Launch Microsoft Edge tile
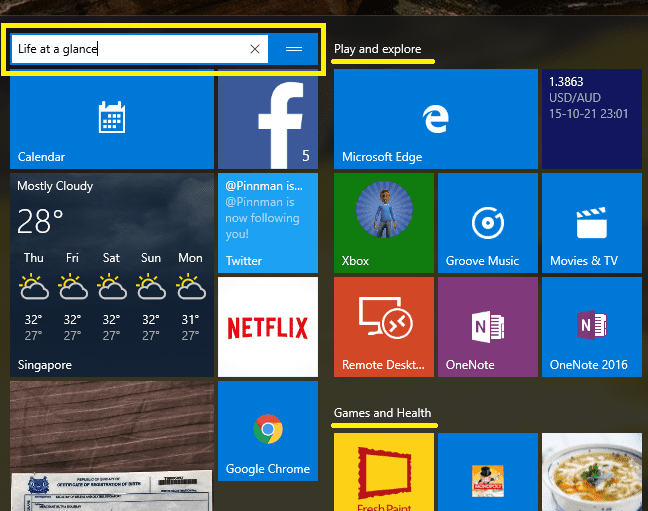 (x=436, y=119)
